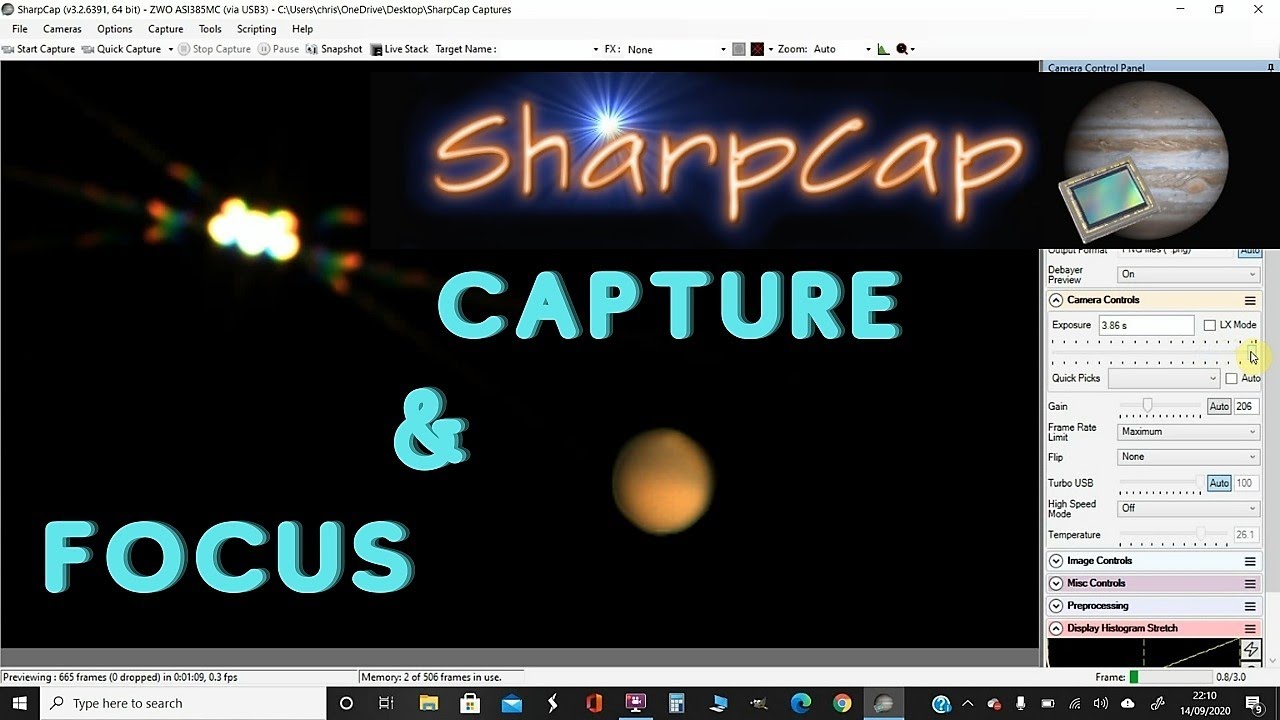
Task: Open the Frame Rate Limit dropdown
Action: tap(1188, 432)
